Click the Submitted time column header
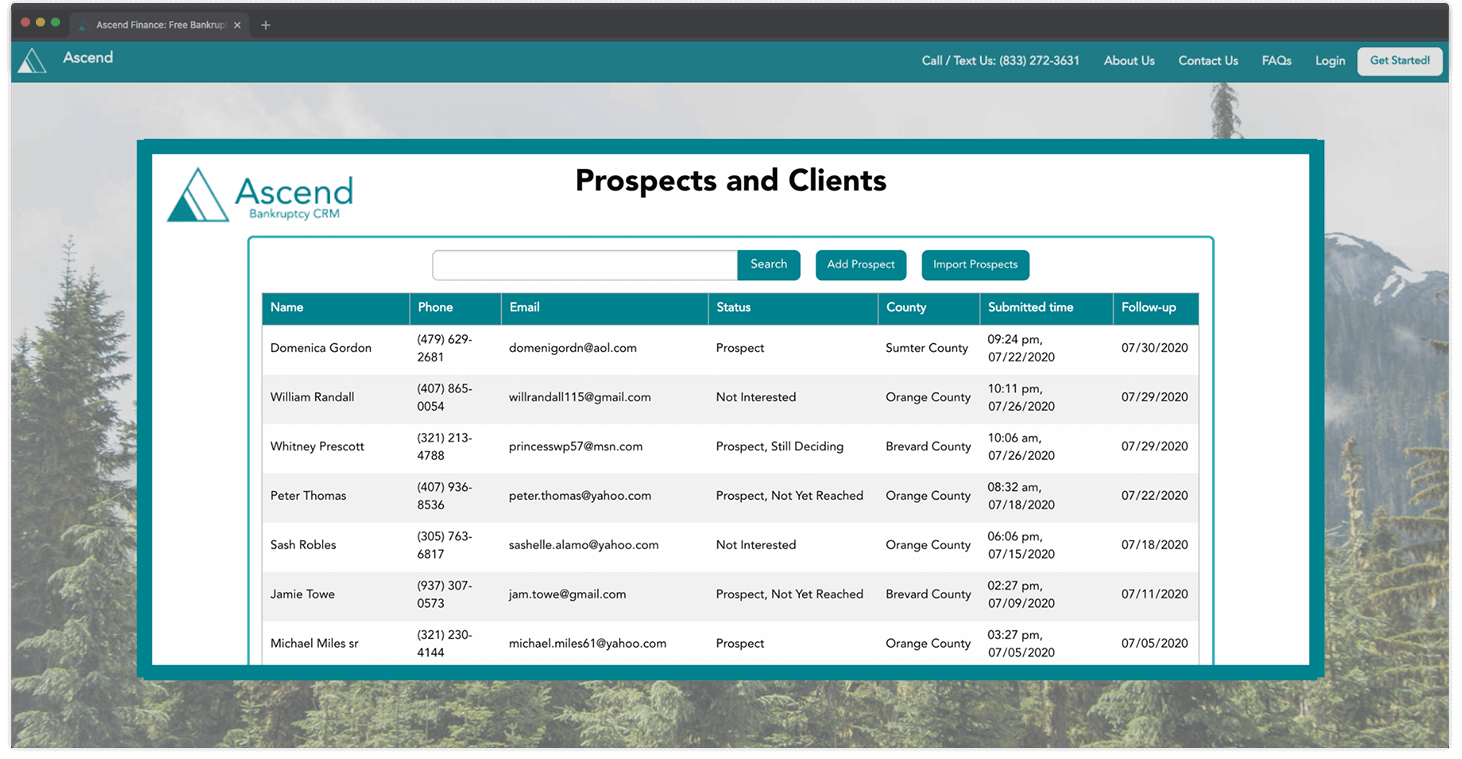Viewport: 1462px width, 759px height. (x=1030, y=307)
